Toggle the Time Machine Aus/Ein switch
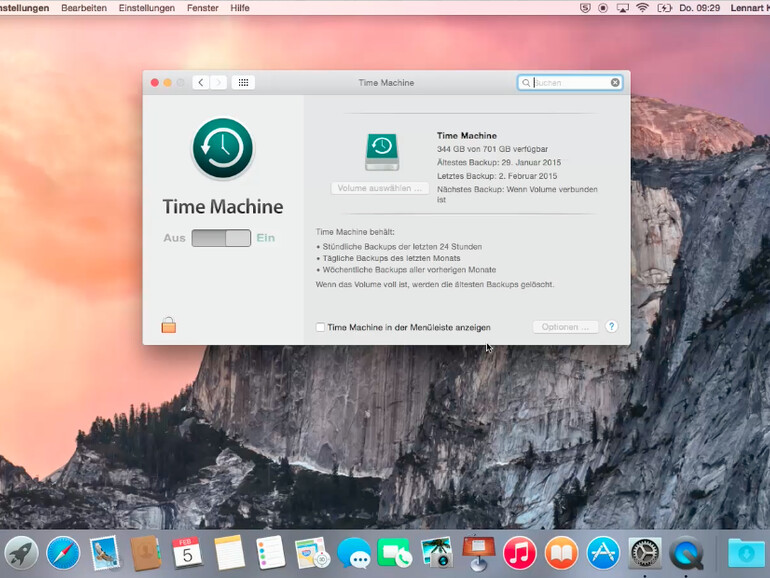 [221, 238]
